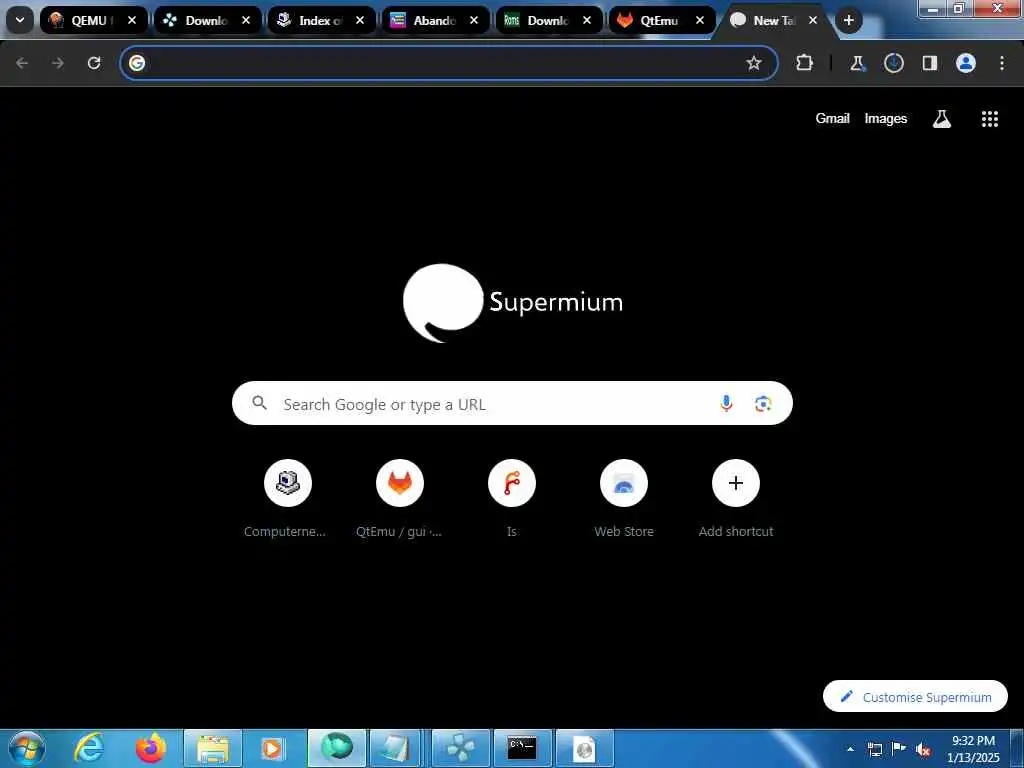Open the profile avatar menu
Viewport: 1024px width, 768px height.
pyautogui.click(x=965, y=63)
